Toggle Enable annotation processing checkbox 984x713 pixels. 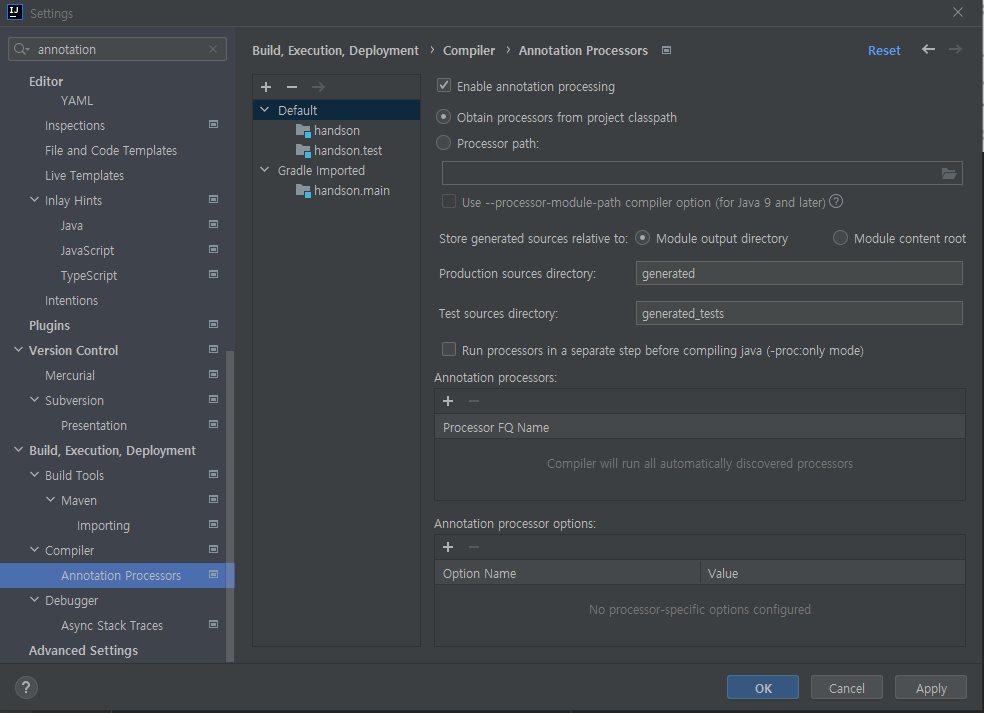click(445, 87)
